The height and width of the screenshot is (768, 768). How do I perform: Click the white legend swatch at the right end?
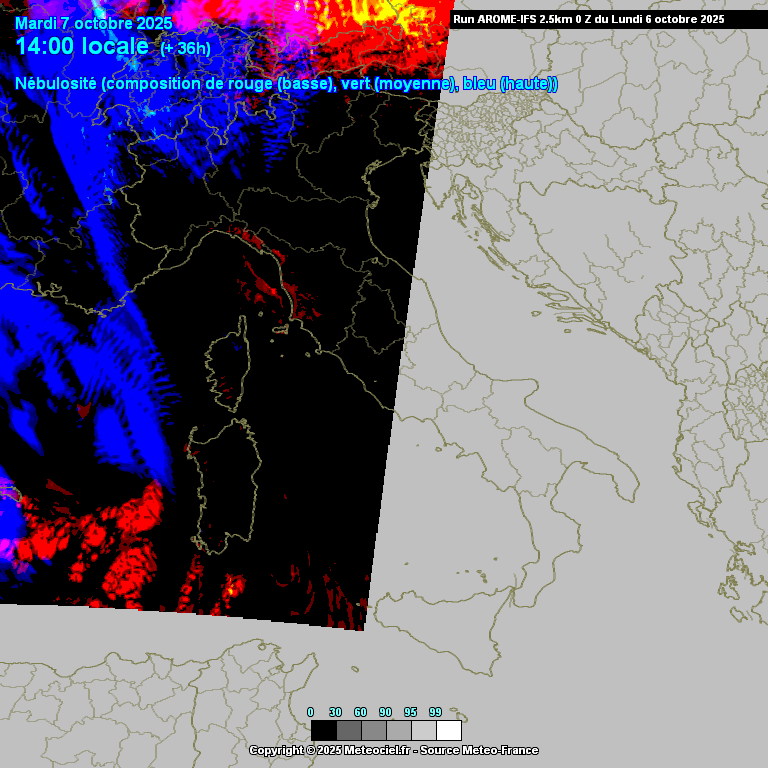(x=448, y=730)
